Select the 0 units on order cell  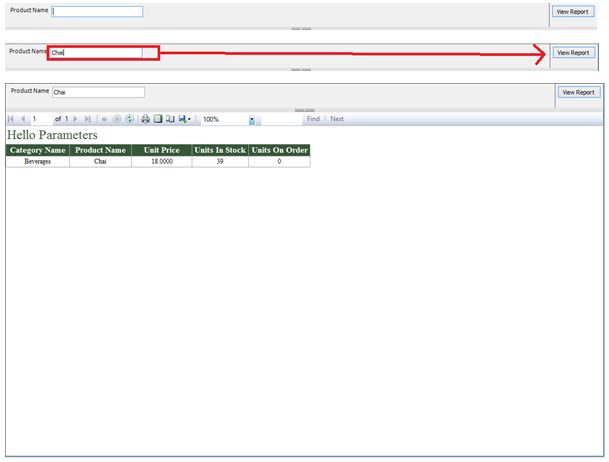[279, 162]
